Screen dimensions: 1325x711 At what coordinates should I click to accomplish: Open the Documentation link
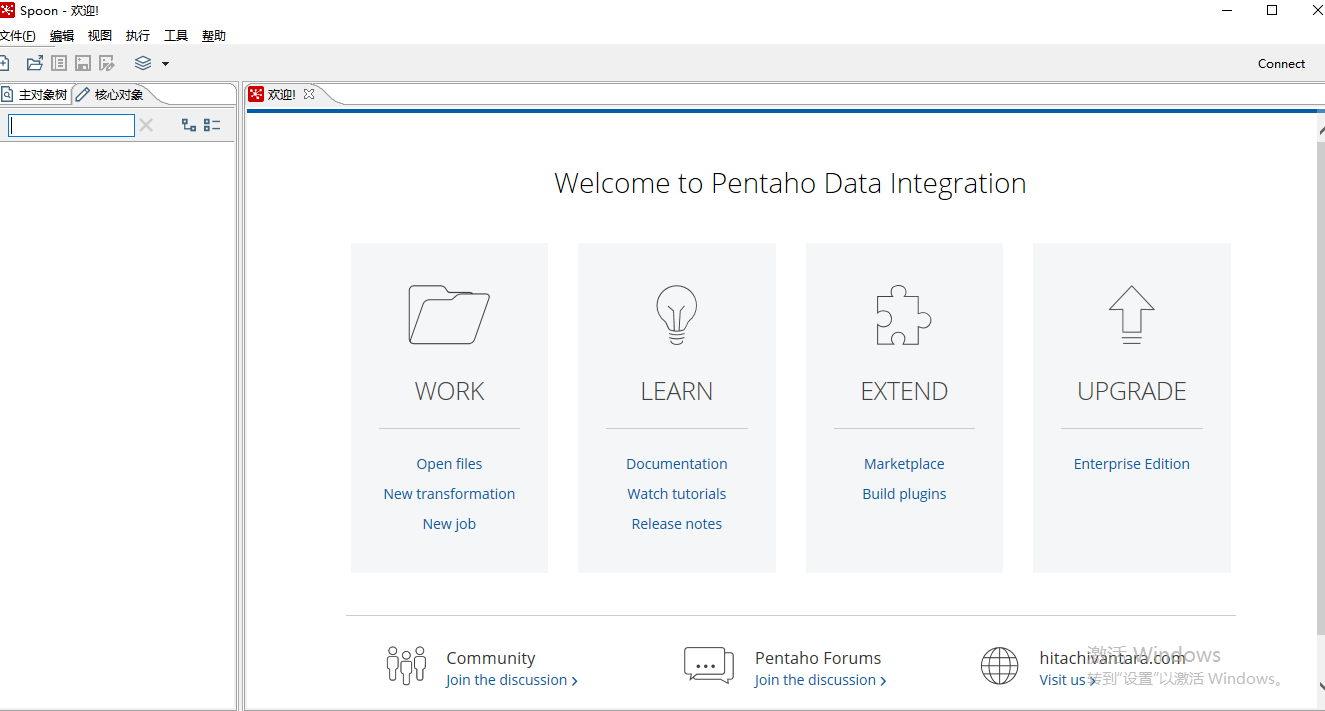click(x=677, y=464)
